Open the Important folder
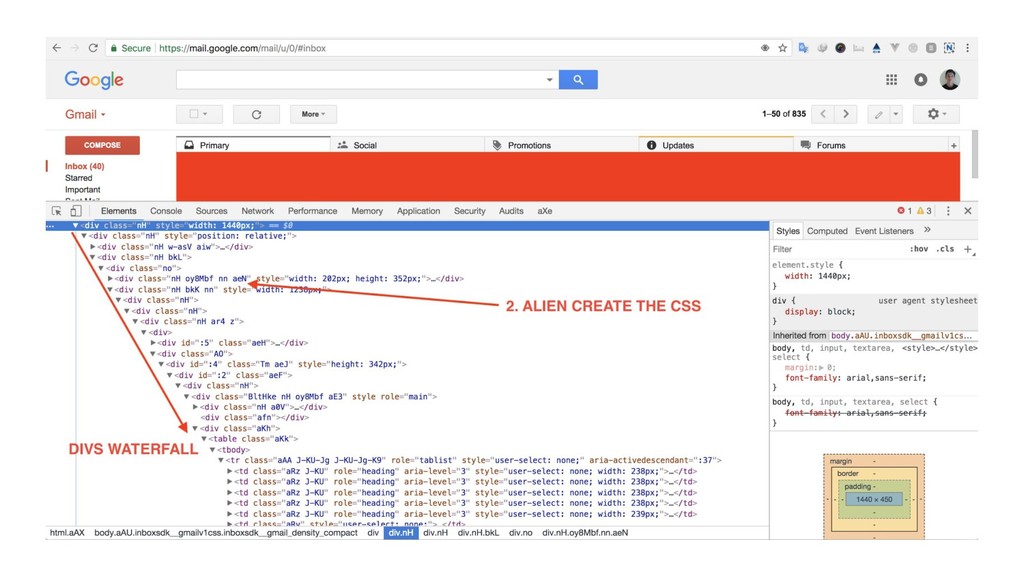The height and width of the screenshot is (576, 1024). 82,190
